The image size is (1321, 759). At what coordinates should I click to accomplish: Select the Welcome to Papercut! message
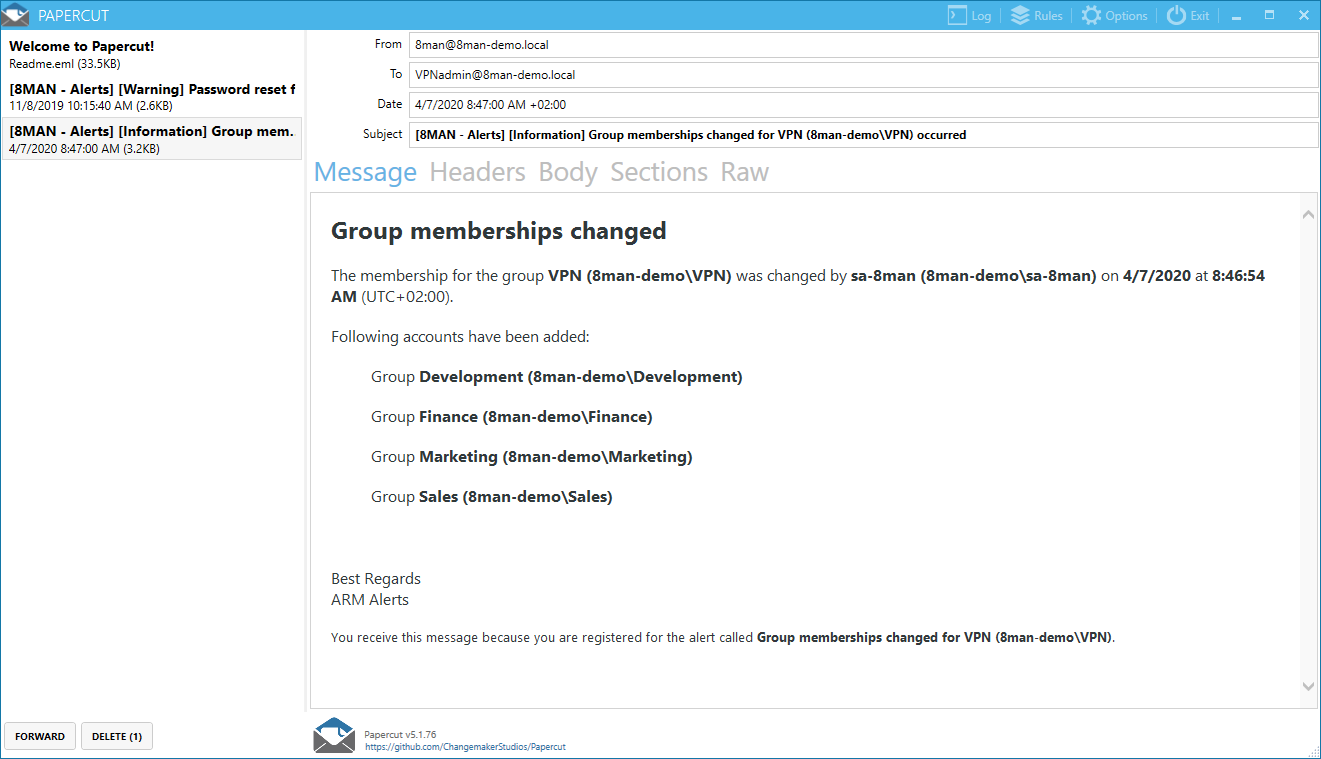coord(152,54)
